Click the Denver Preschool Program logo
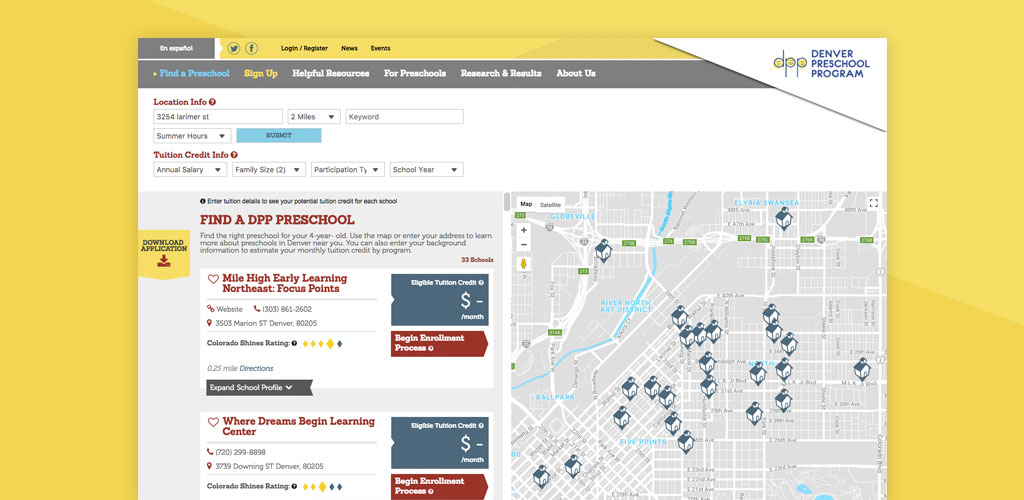The width and height of the screenshot is (1024, 500). (x=822, y=64)
